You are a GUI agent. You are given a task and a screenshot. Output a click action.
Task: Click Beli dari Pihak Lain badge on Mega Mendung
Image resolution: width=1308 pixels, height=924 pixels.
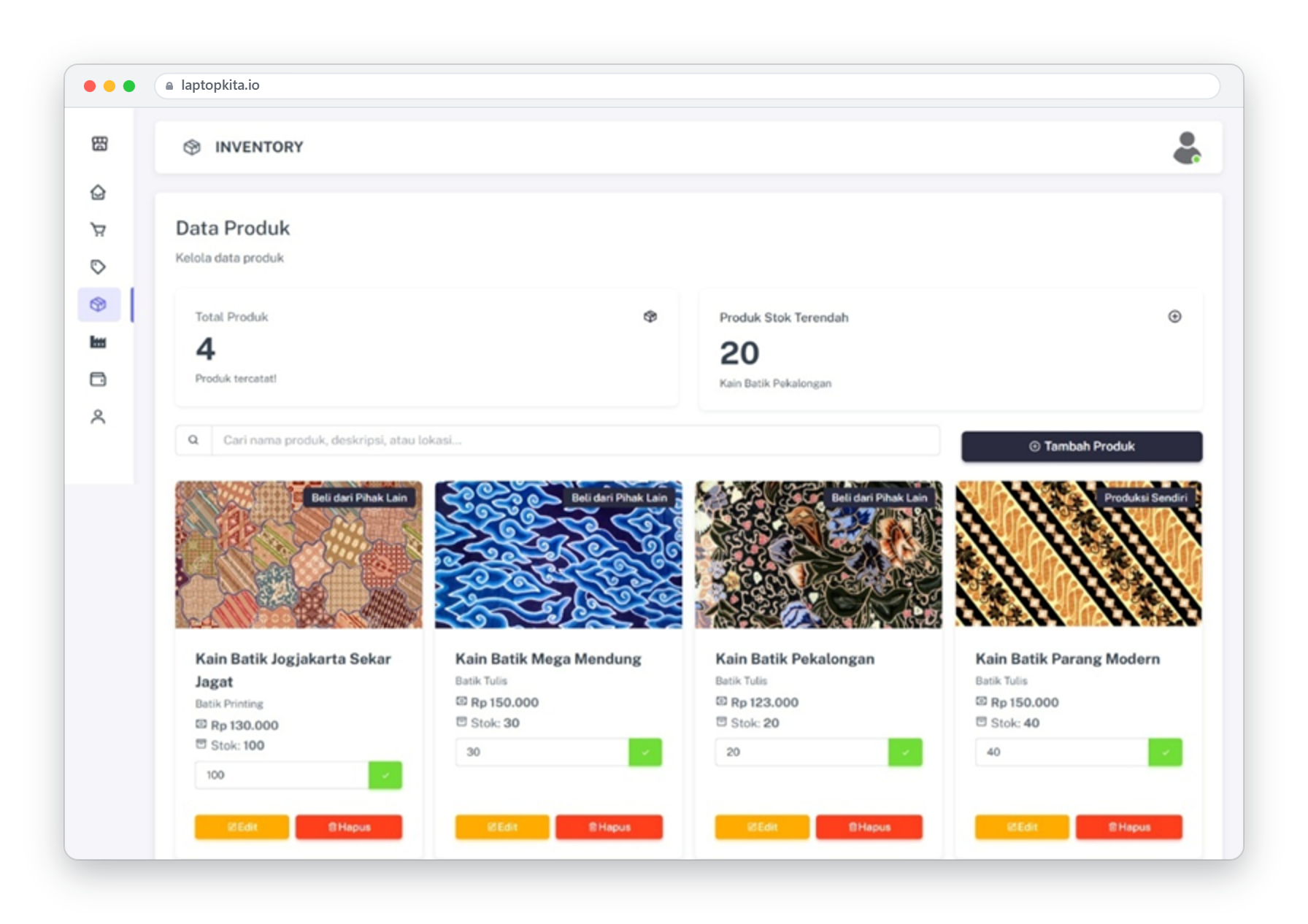[619, 498]
